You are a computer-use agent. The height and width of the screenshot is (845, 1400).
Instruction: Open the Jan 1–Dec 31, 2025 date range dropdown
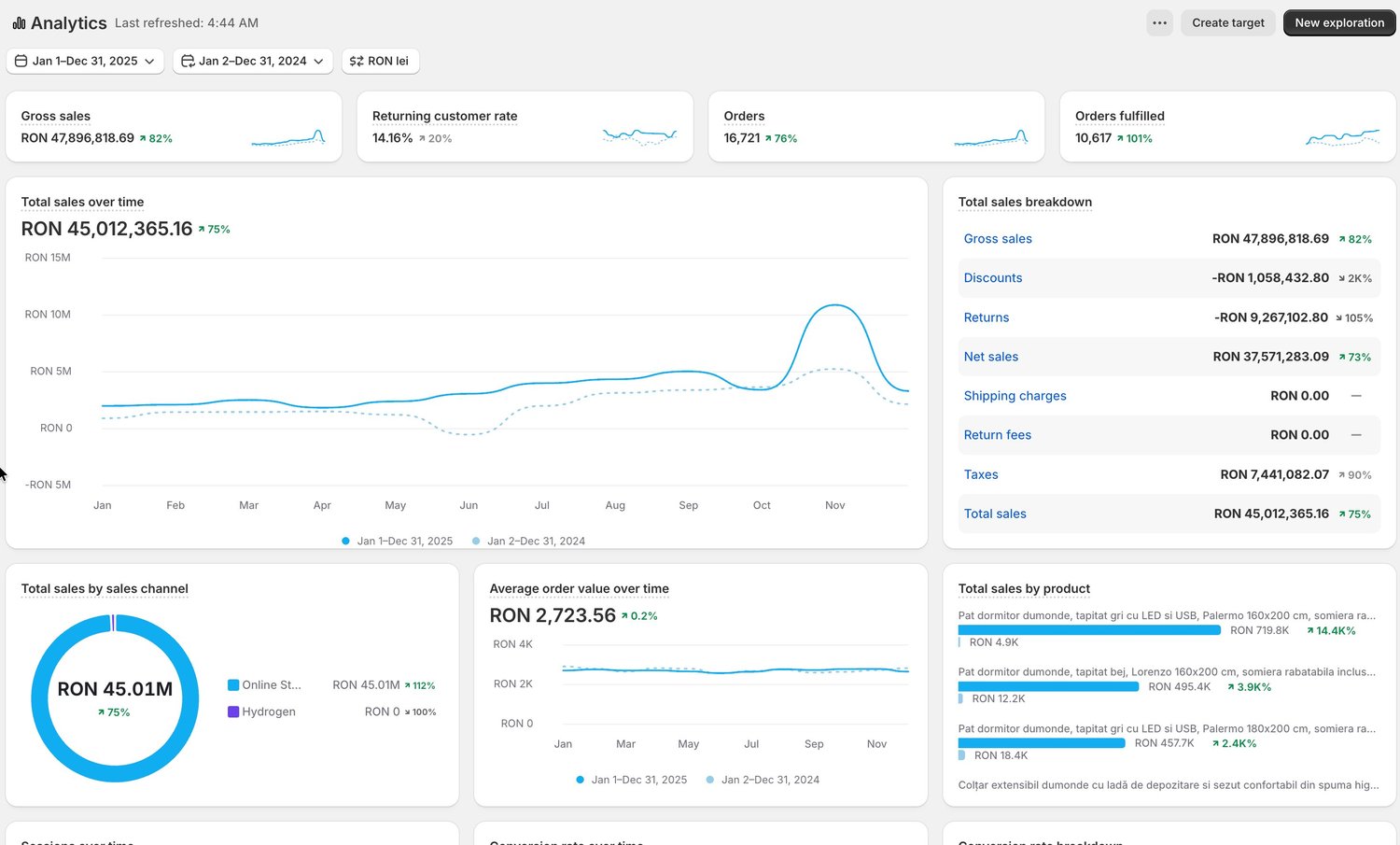click(85, 61)
